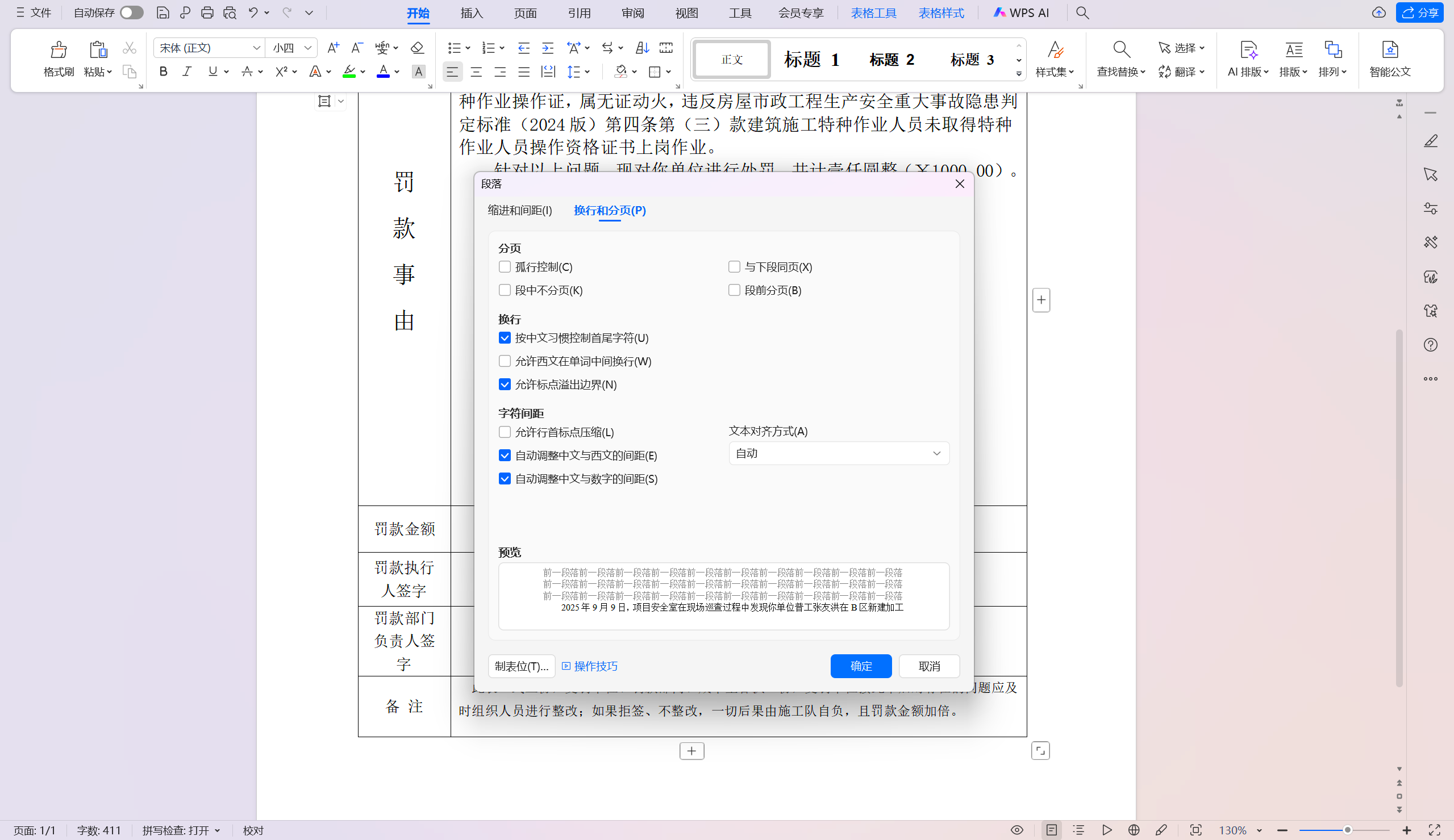The image size is (1454, 840).
Task: Click the search magnifier in the tab bar
Action: (x=1082, y=12)
